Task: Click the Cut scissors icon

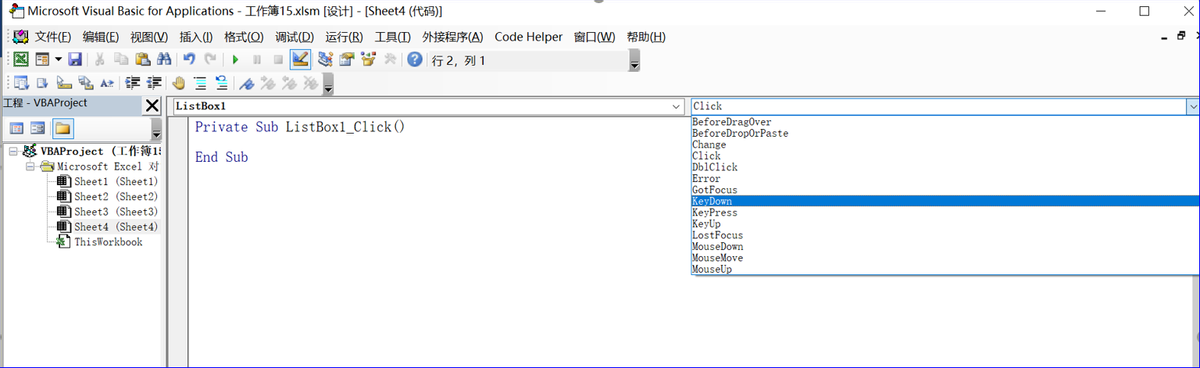Action: [x=100, y=60]
